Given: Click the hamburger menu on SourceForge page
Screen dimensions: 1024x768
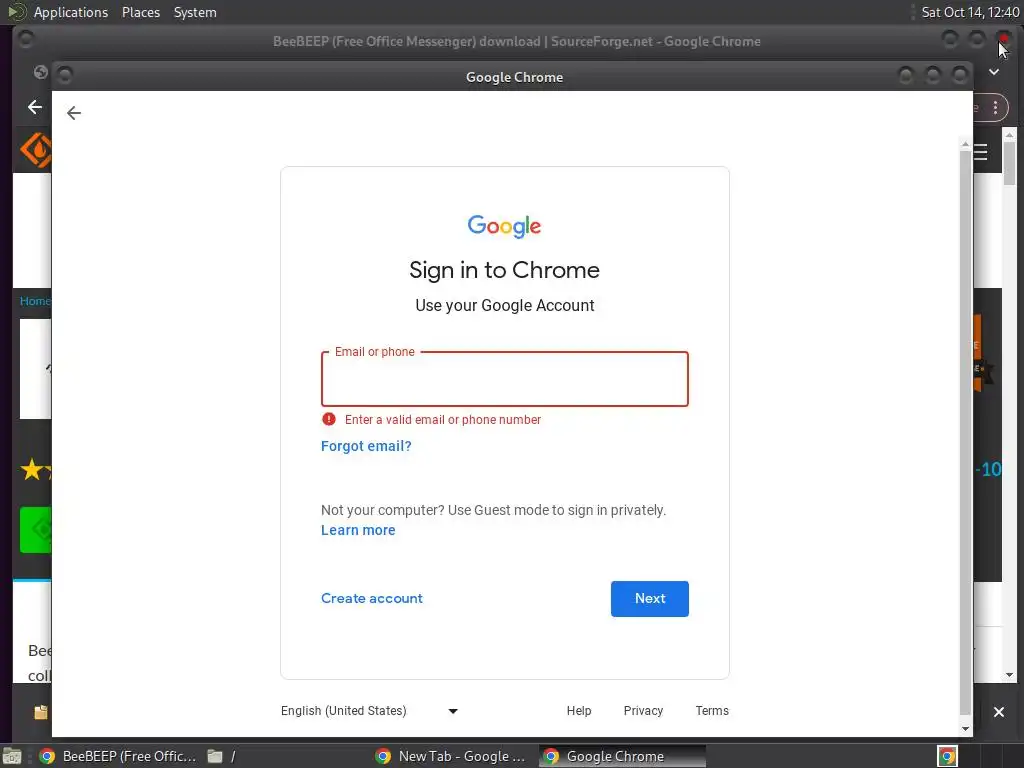Looking at the screenshot, I should [x=981, y=153].
